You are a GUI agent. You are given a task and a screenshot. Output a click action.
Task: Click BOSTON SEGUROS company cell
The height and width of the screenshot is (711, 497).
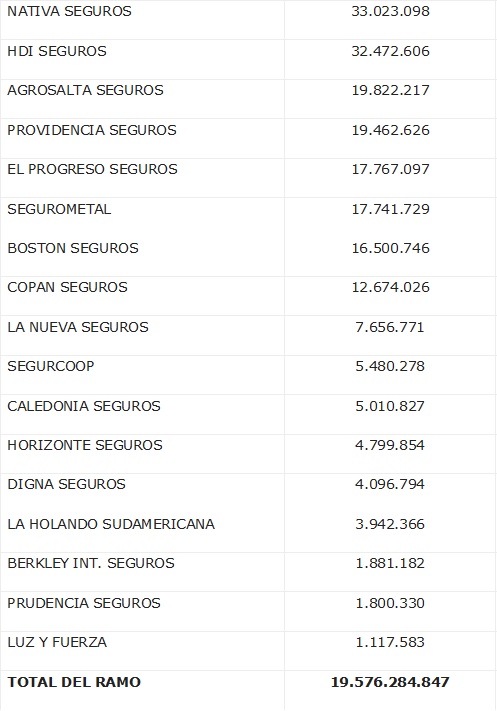[x=73, y=248]
